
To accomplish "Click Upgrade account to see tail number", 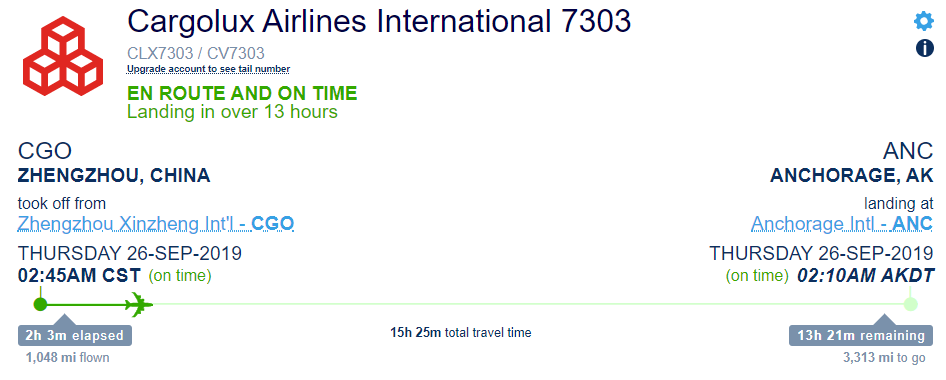I will coord(208,69).
